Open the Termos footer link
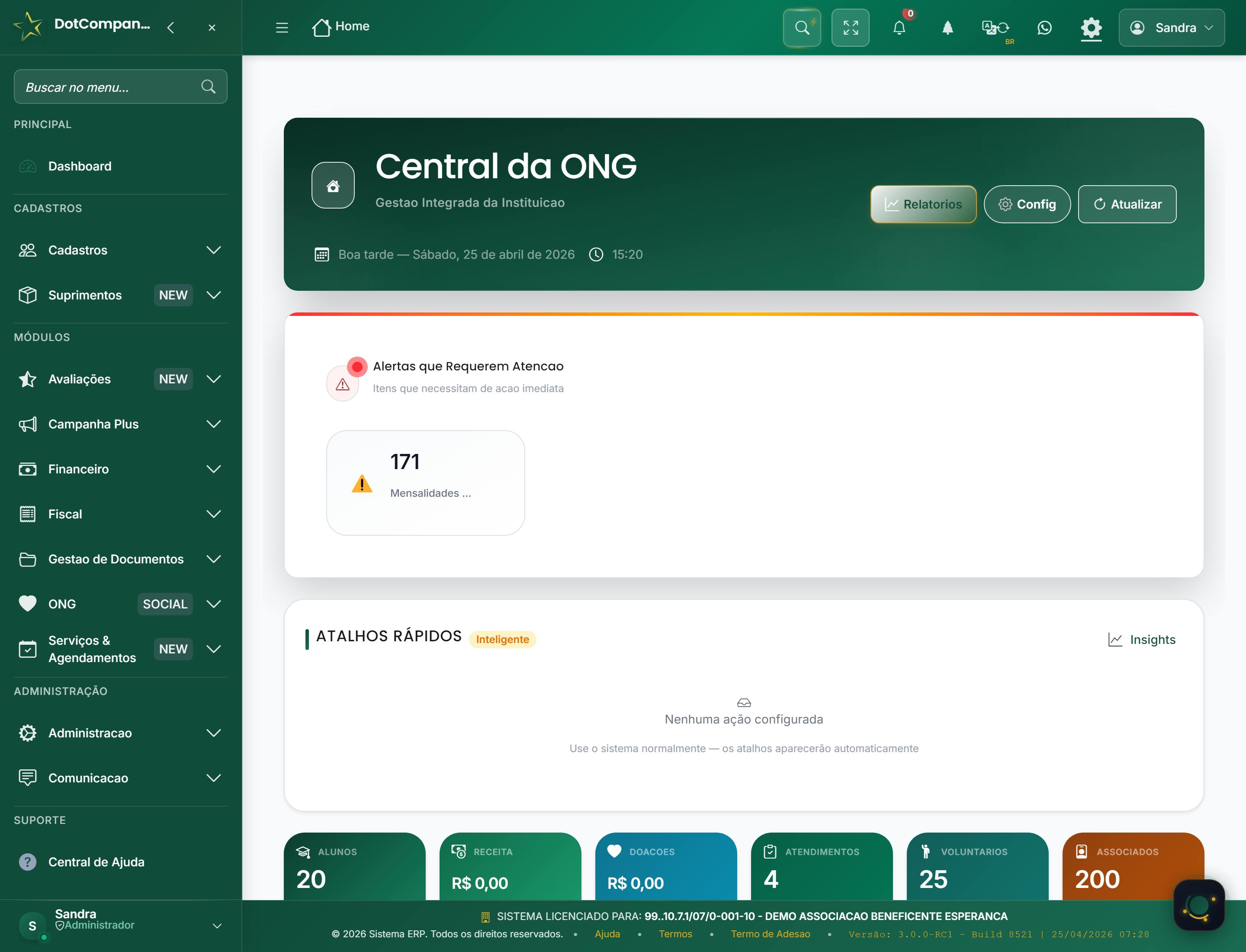 pyautogui.click(x=675, y=934)
